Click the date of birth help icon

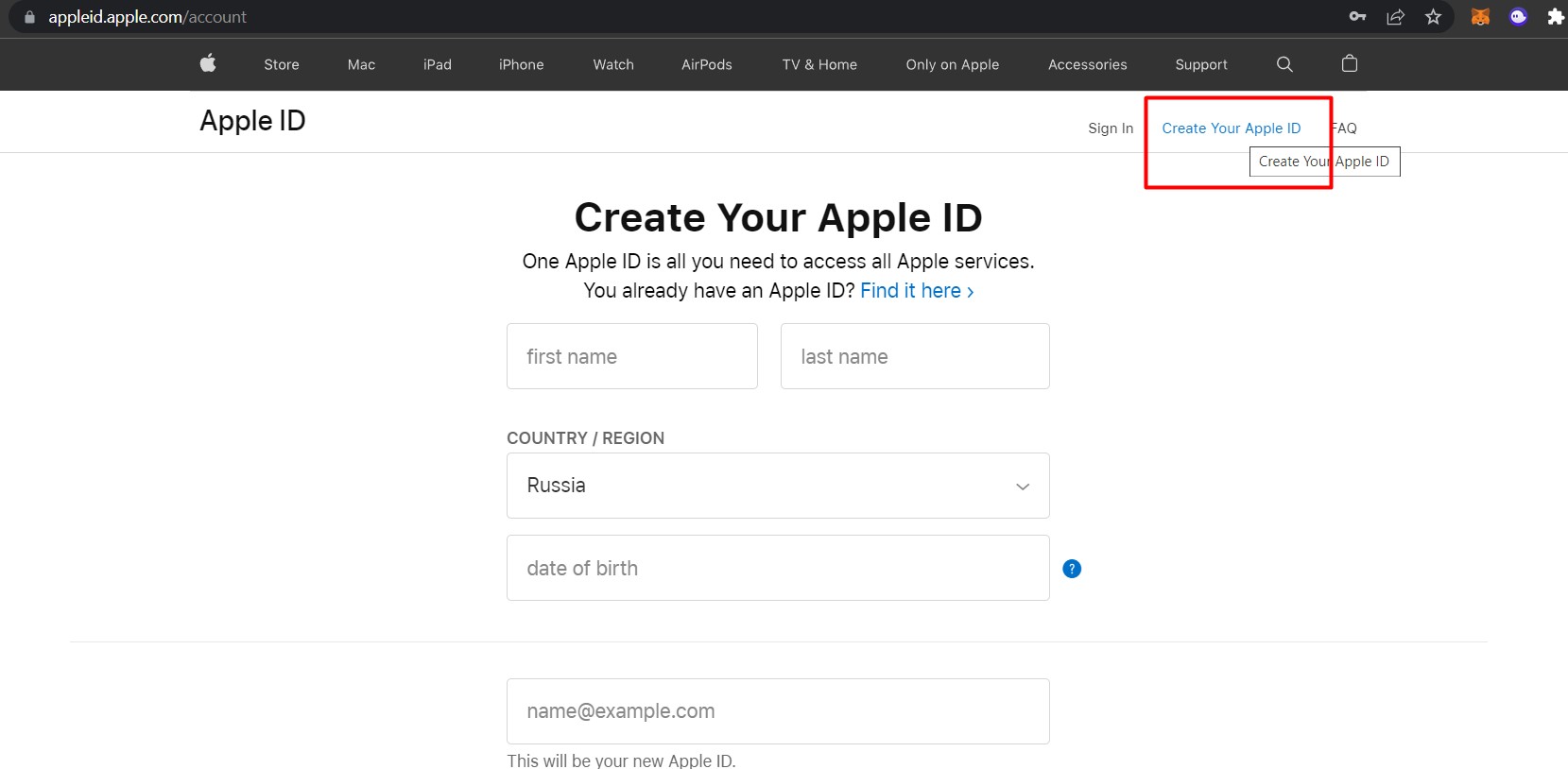[1072, 569]
